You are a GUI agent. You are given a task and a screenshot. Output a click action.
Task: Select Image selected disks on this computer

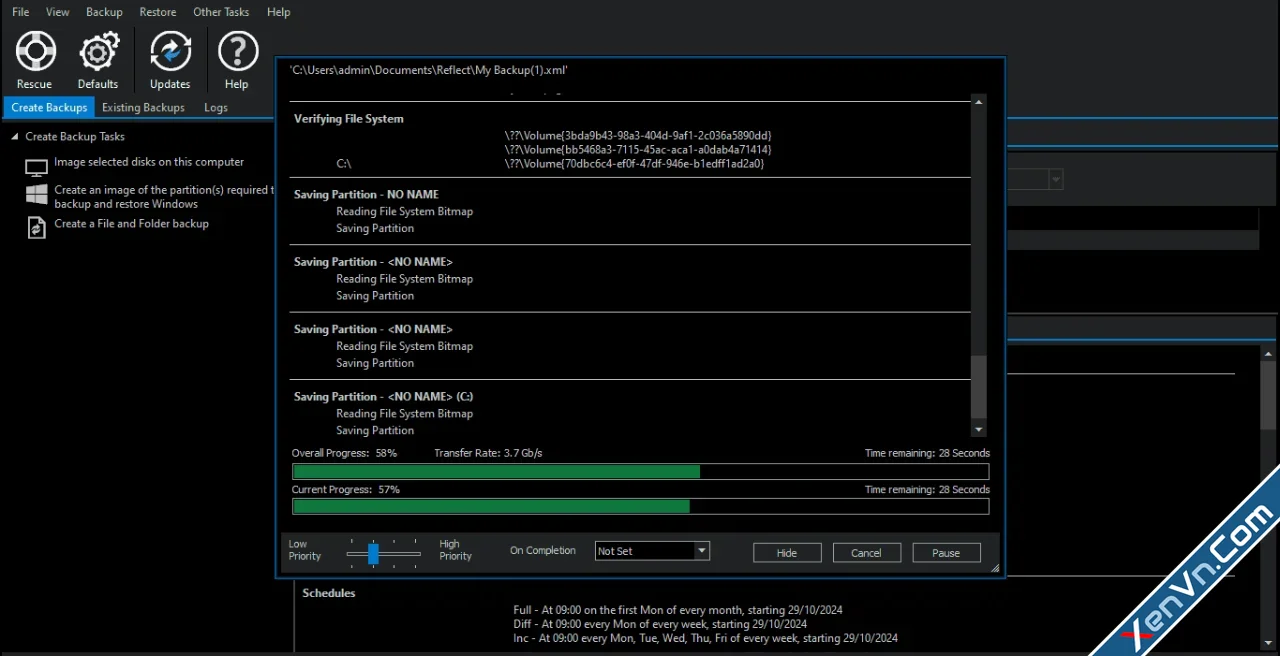tap(149, 162)
